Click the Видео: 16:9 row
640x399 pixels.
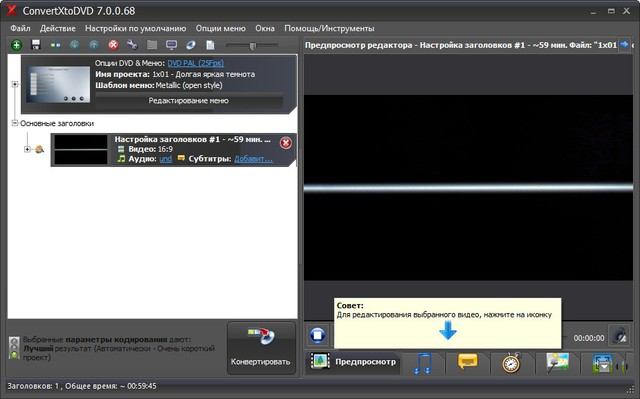pyautogui.click(x=145, y=149)
